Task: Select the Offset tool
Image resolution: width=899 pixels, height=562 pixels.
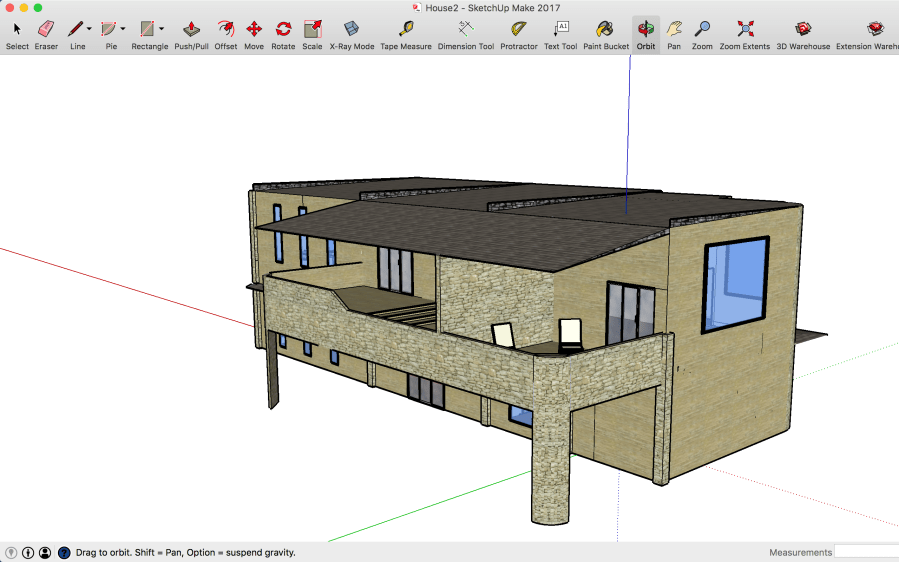Action: pos(226,30)
